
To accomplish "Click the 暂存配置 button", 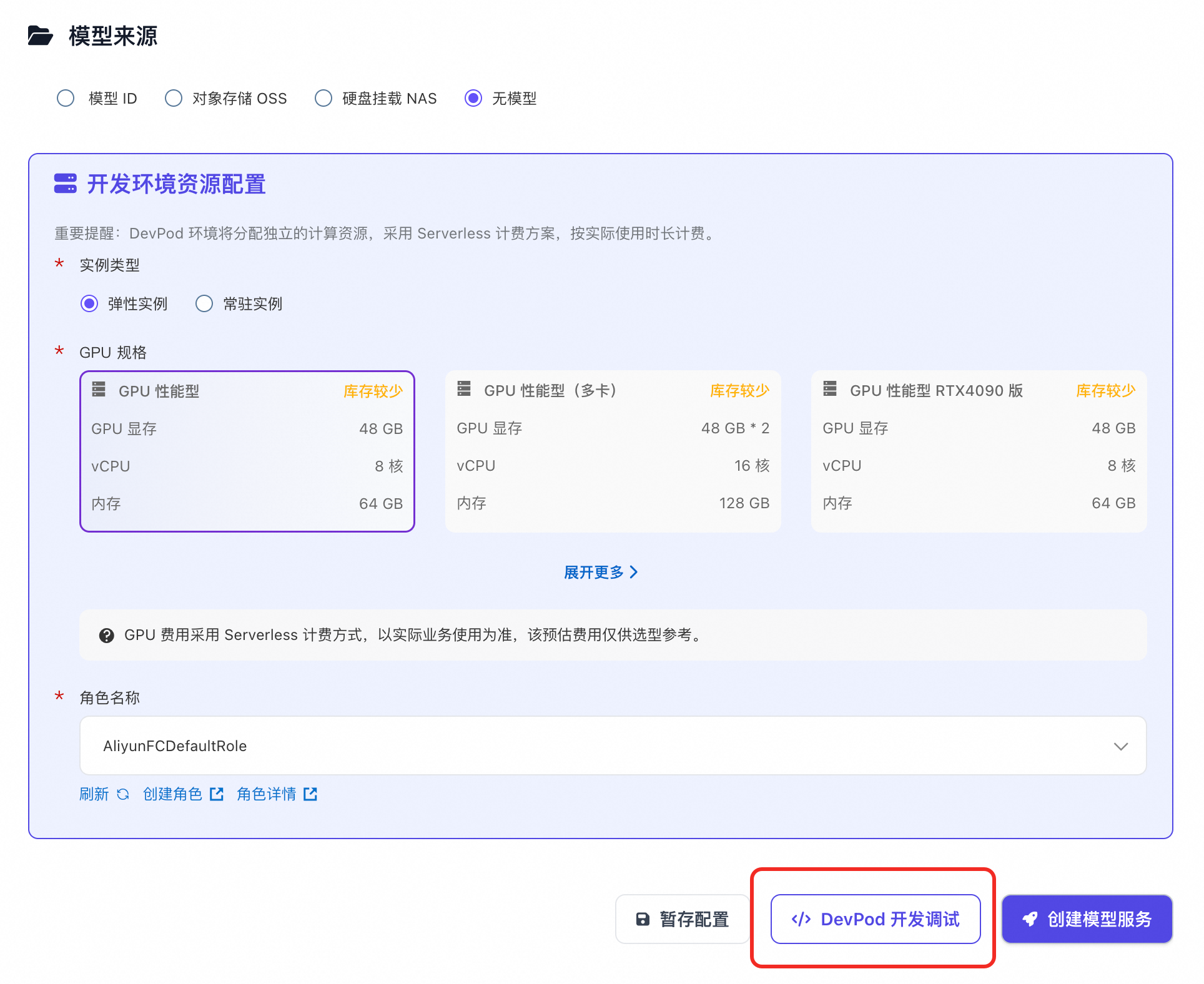I will 683,919.
